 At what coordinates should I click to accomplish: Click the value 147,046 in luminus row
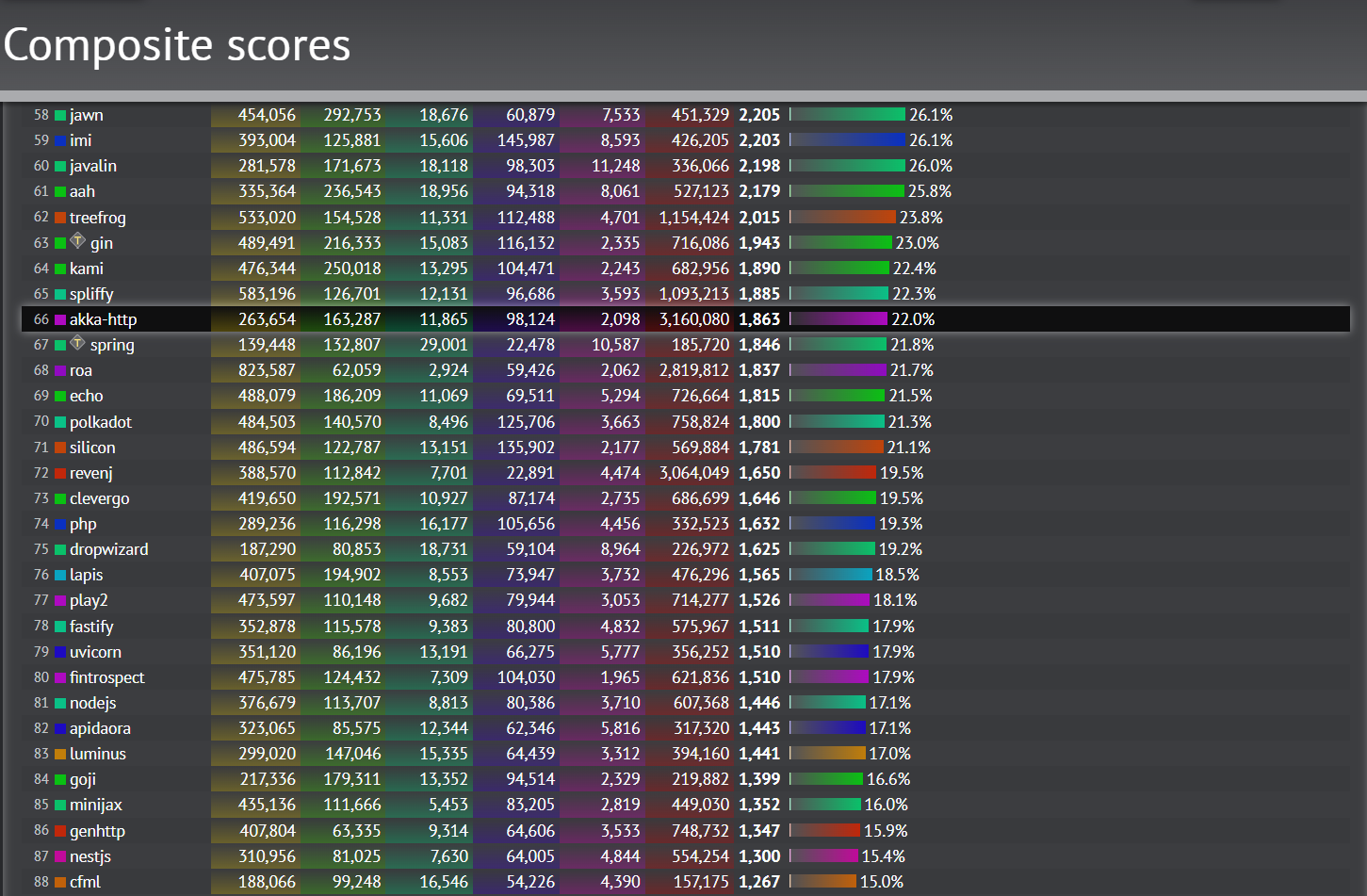click(353, 754)
